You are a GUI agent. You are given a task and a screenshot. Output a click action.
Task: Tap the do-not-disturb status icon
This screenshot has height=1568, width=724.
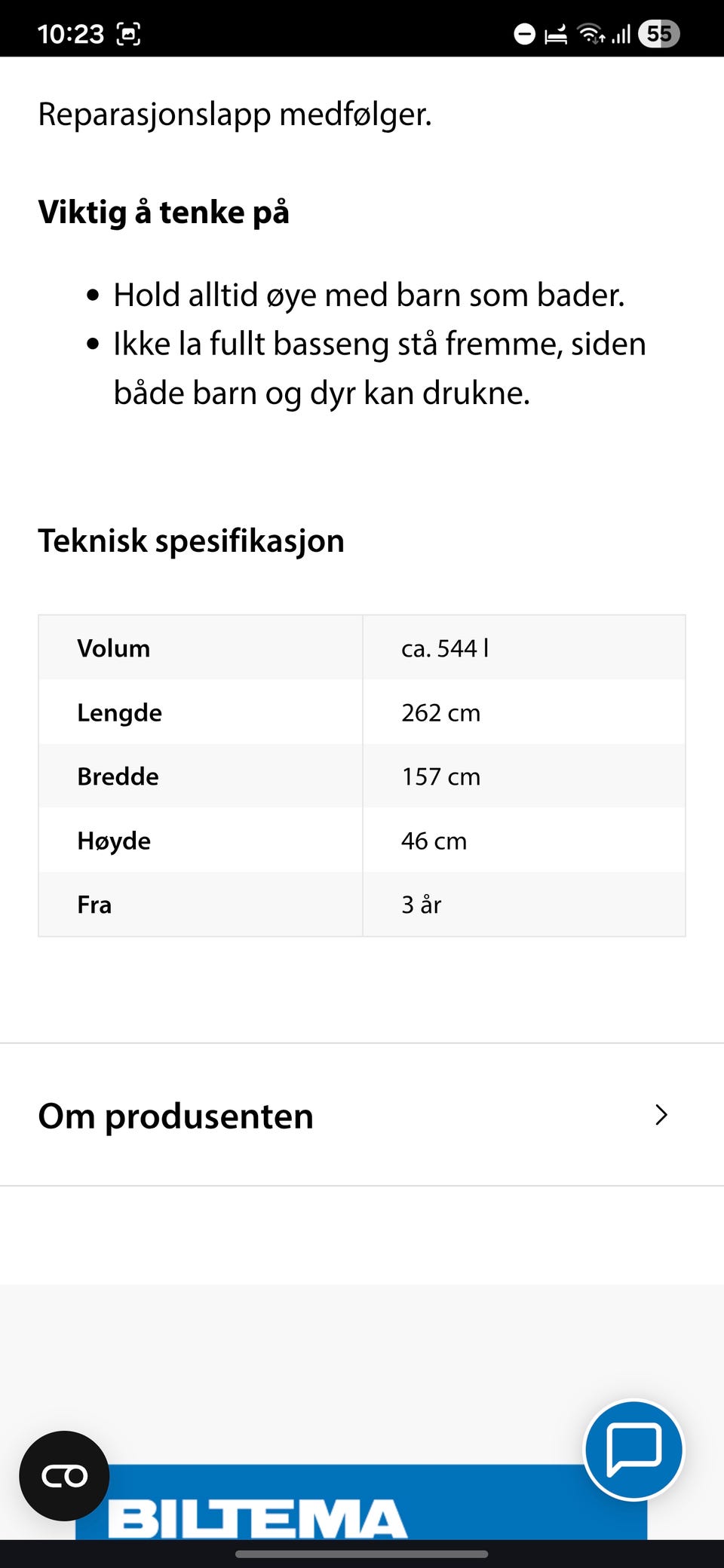pos(524,34)
